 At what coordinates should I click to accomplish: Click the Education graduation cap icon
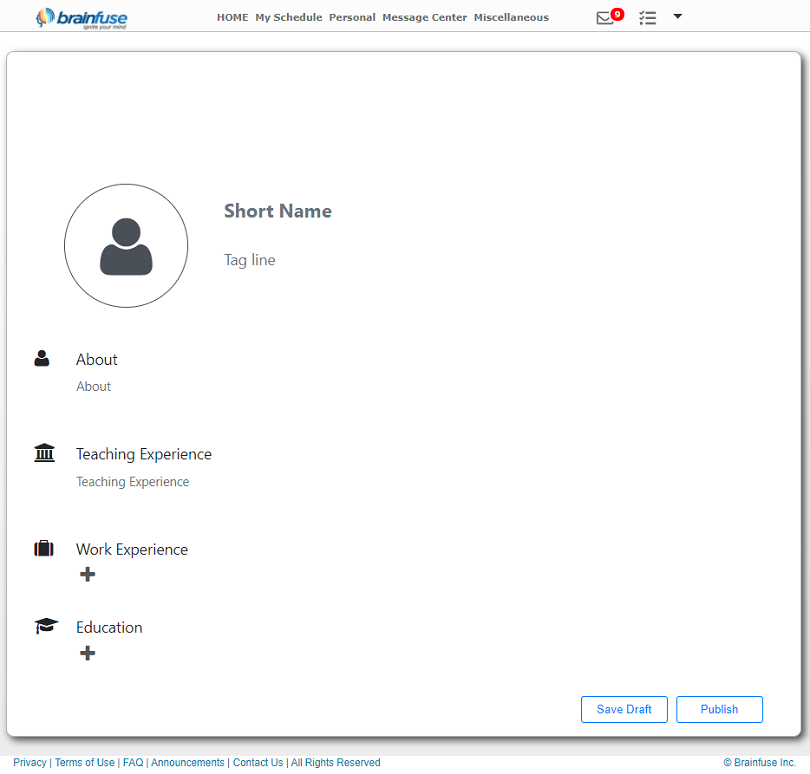tap(46, 626)
